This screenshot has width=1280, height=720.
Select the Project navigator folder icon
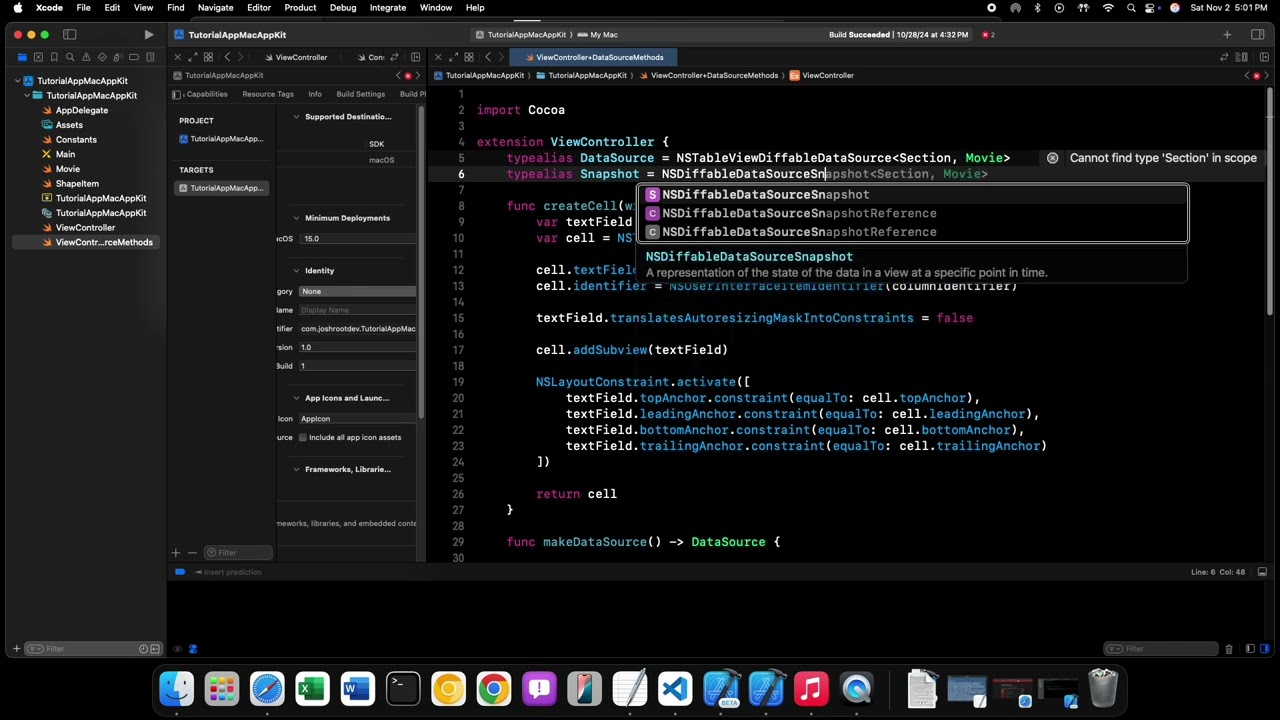click(21, 57)
